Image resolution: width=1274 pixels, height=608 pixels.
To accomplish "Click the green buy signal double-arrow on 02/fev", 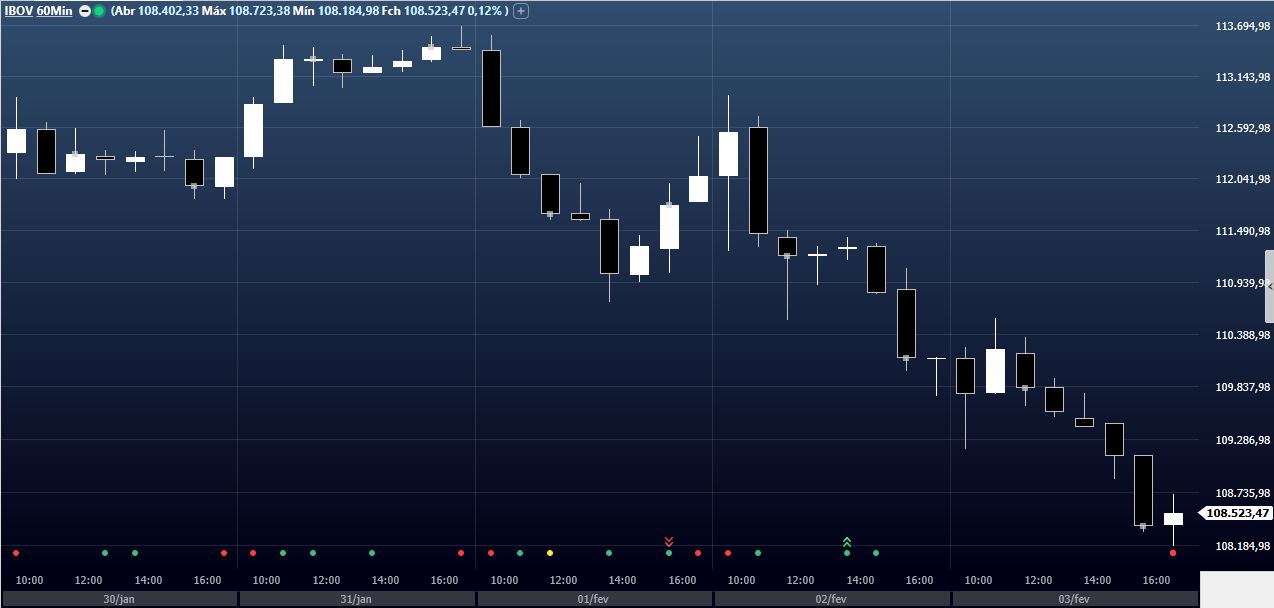I will click(847, 541).
